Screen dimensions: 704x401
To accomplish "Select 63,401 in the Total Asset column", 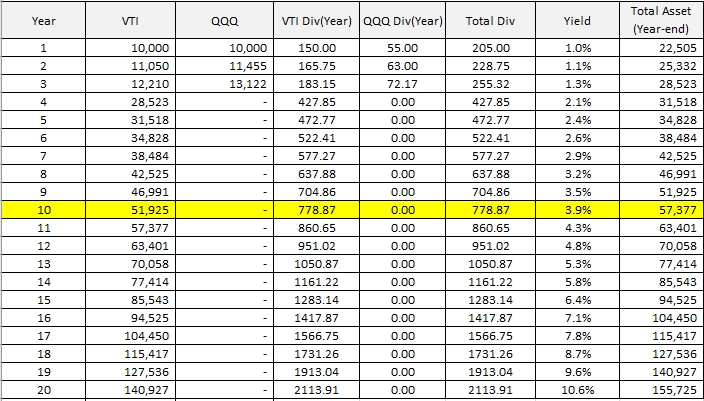I will click(x=661, y=228).
